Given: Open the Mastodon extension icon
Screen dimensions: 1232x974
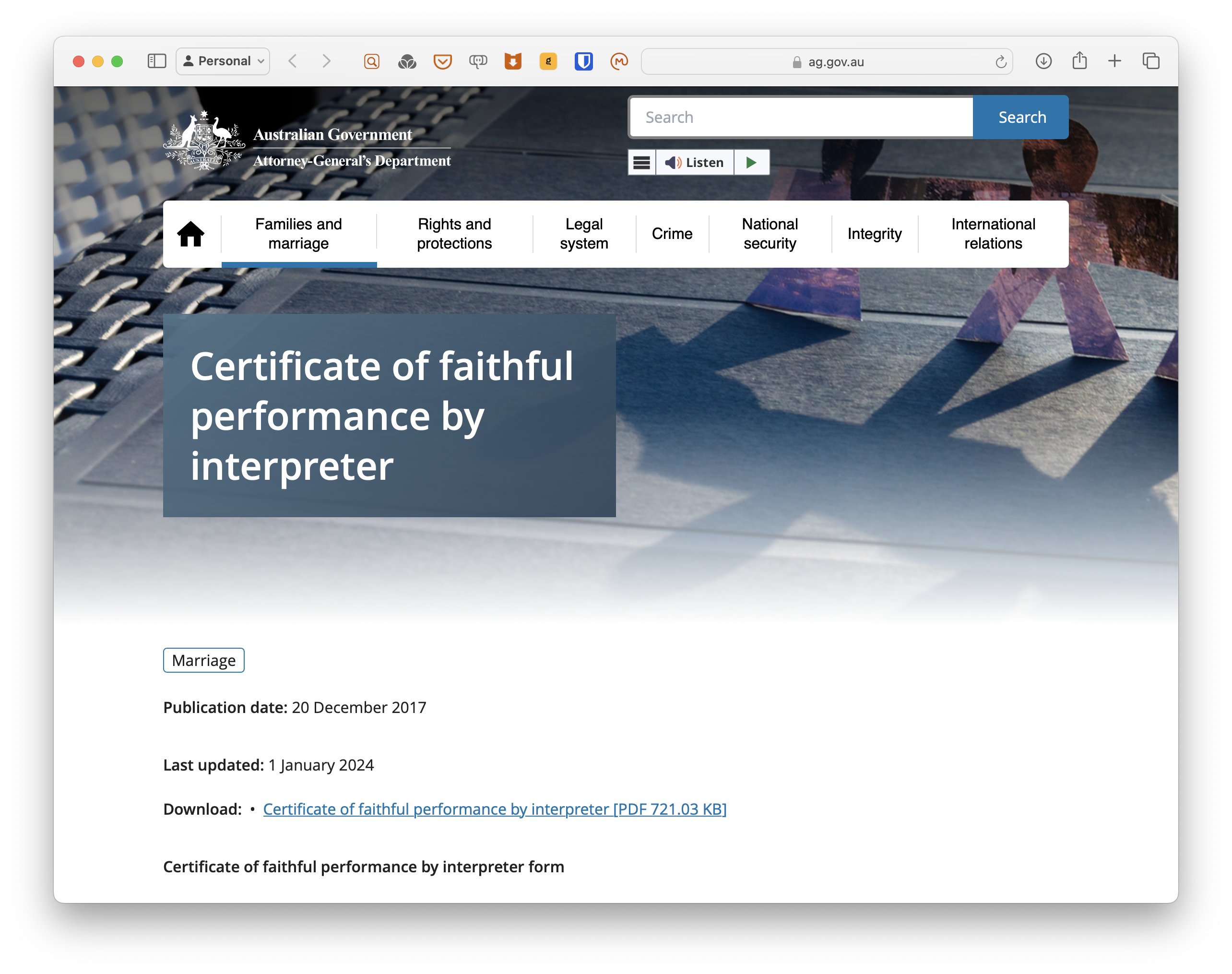Looking at the screenshot, I should [x=618, y=61].
